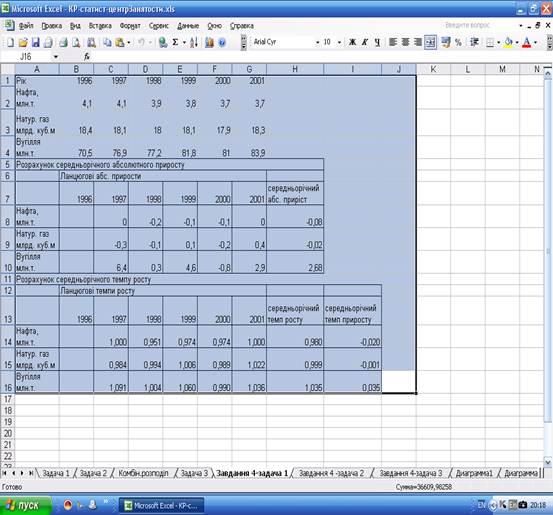Apply percent style format

pos(458,42)
